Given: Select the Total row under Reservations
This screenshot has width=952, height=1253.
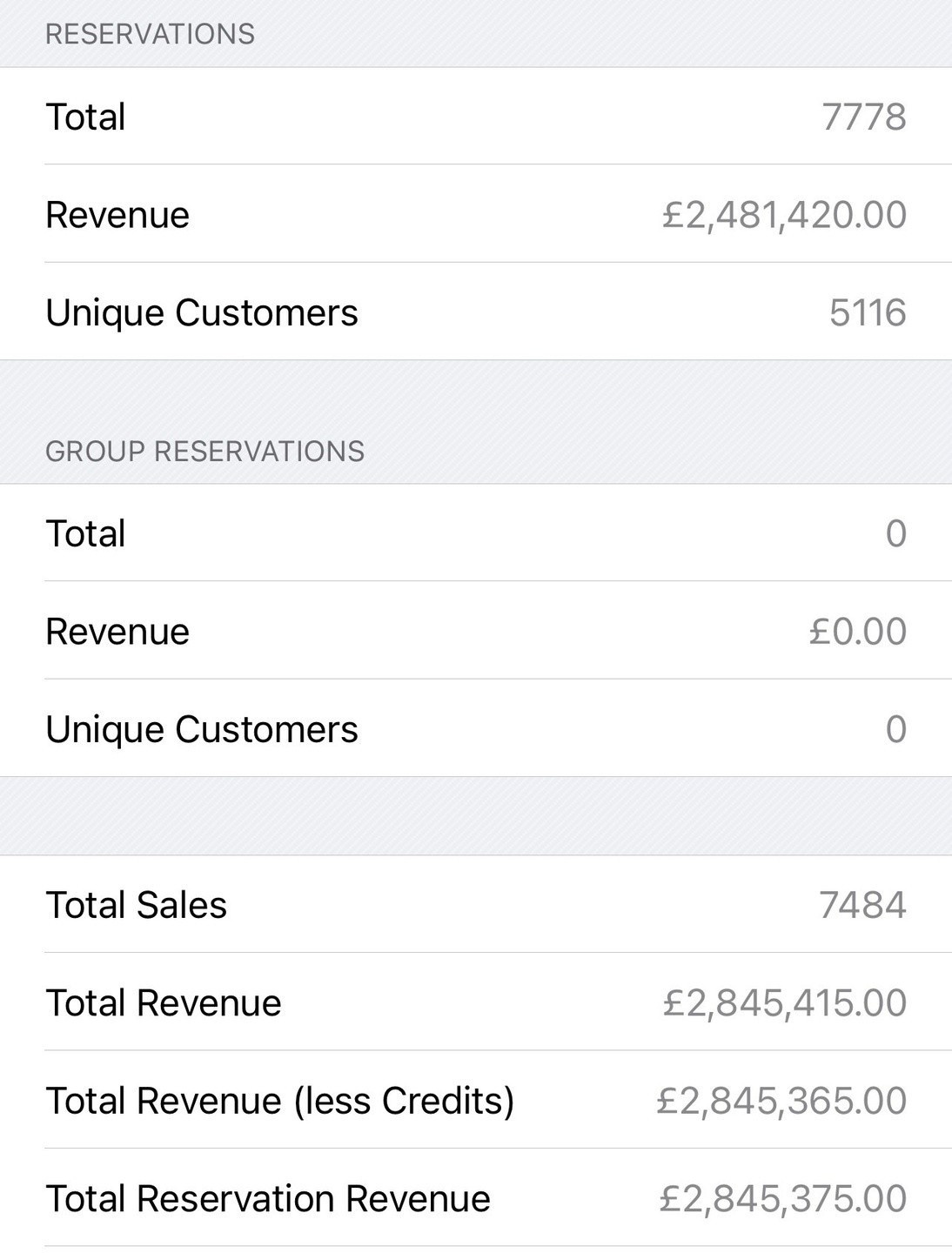Looking at the screenshot, I should pyautogui.click(x=85, y=117).
